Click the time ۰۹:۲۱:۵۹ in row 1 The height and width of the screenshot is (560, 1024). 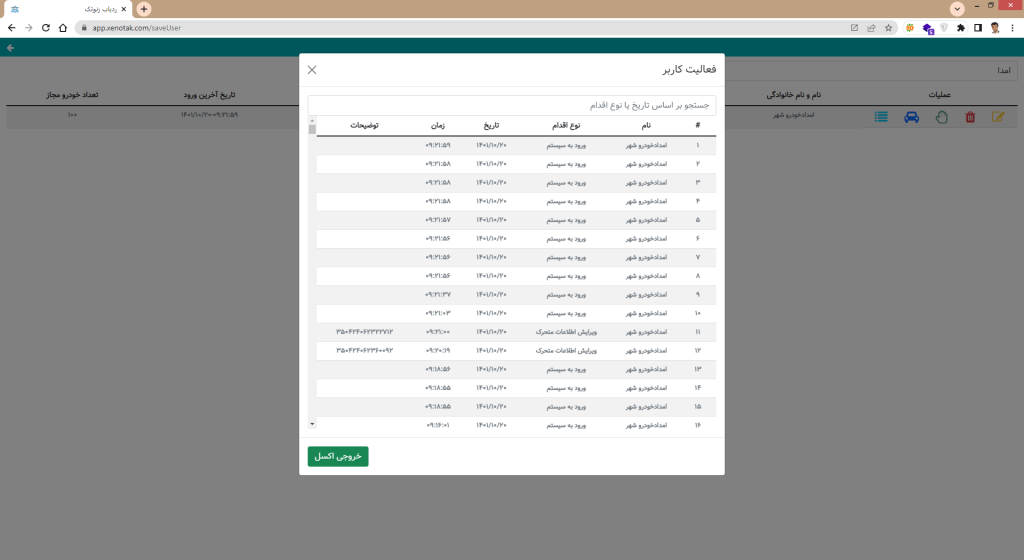click(x=438, y=145)
